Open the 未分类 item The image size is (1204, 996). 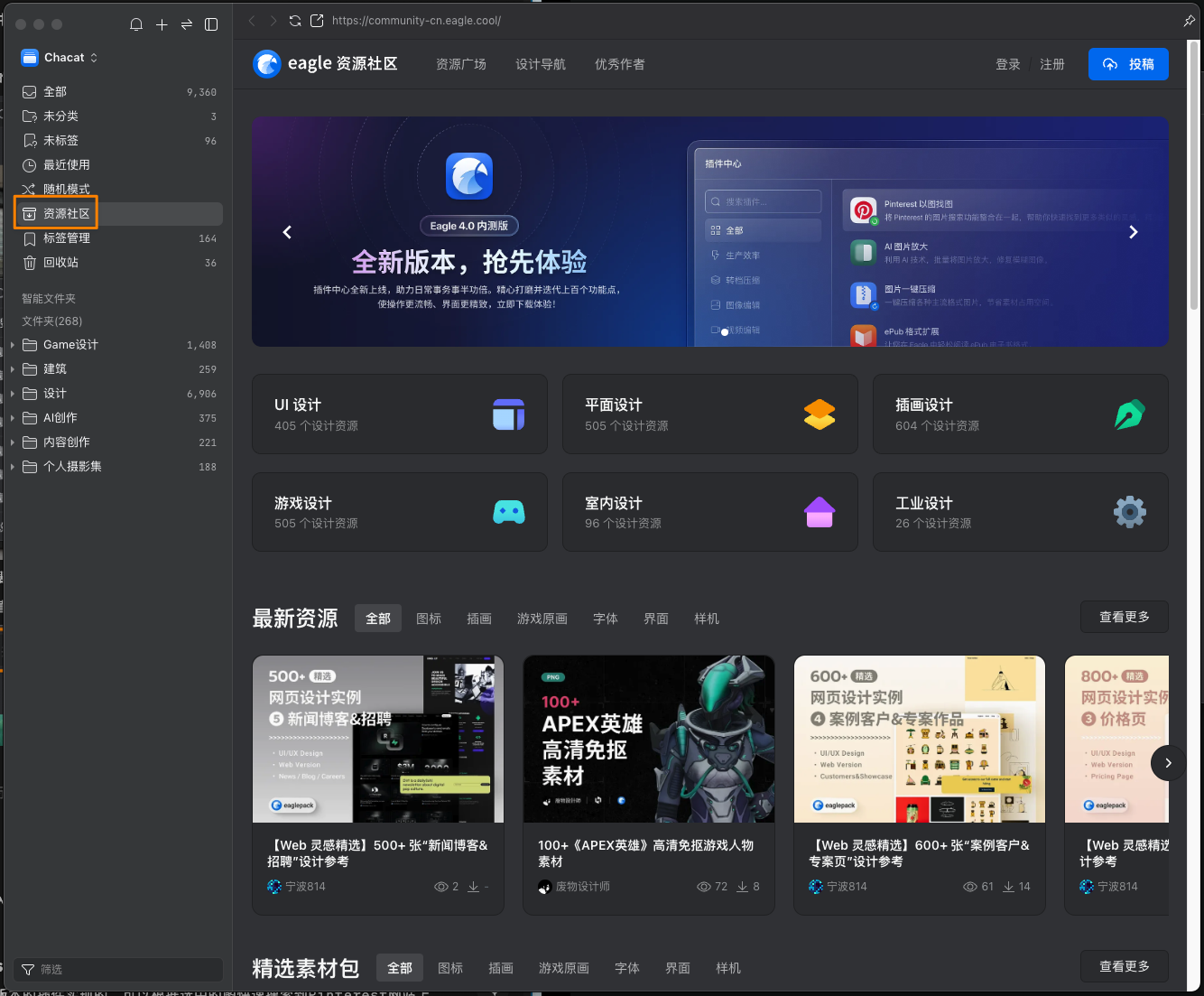(x=119, y=116)
